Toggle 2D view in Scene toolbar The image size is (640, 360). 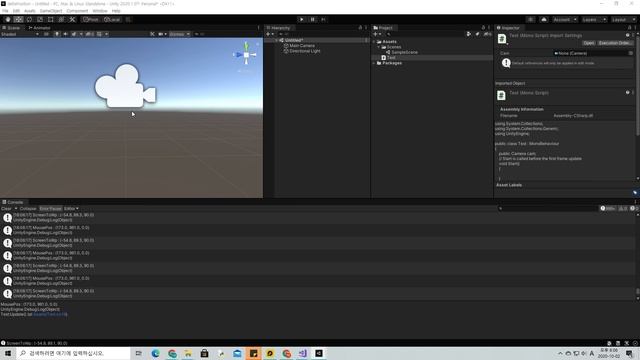pyautogui.click(x=46, y=34)
